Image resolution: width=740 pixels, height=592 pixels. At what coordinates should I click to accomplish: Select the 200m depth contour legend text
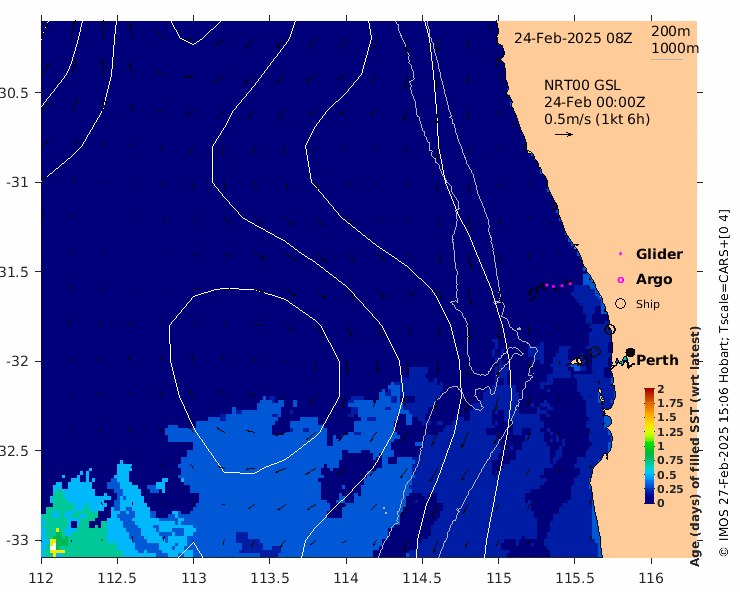[670, 31]
